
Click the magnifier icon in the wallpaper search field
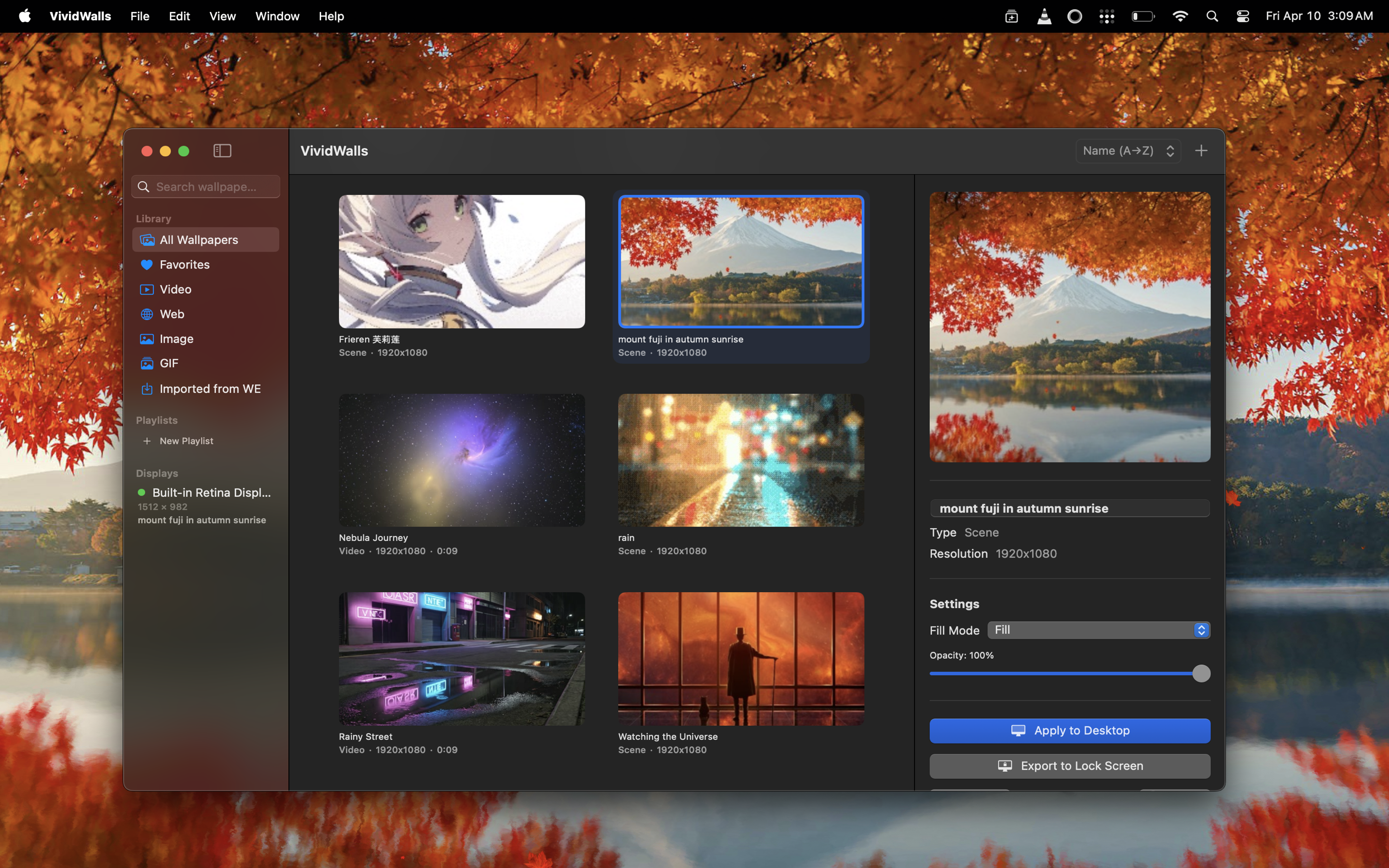pos(144,187)
